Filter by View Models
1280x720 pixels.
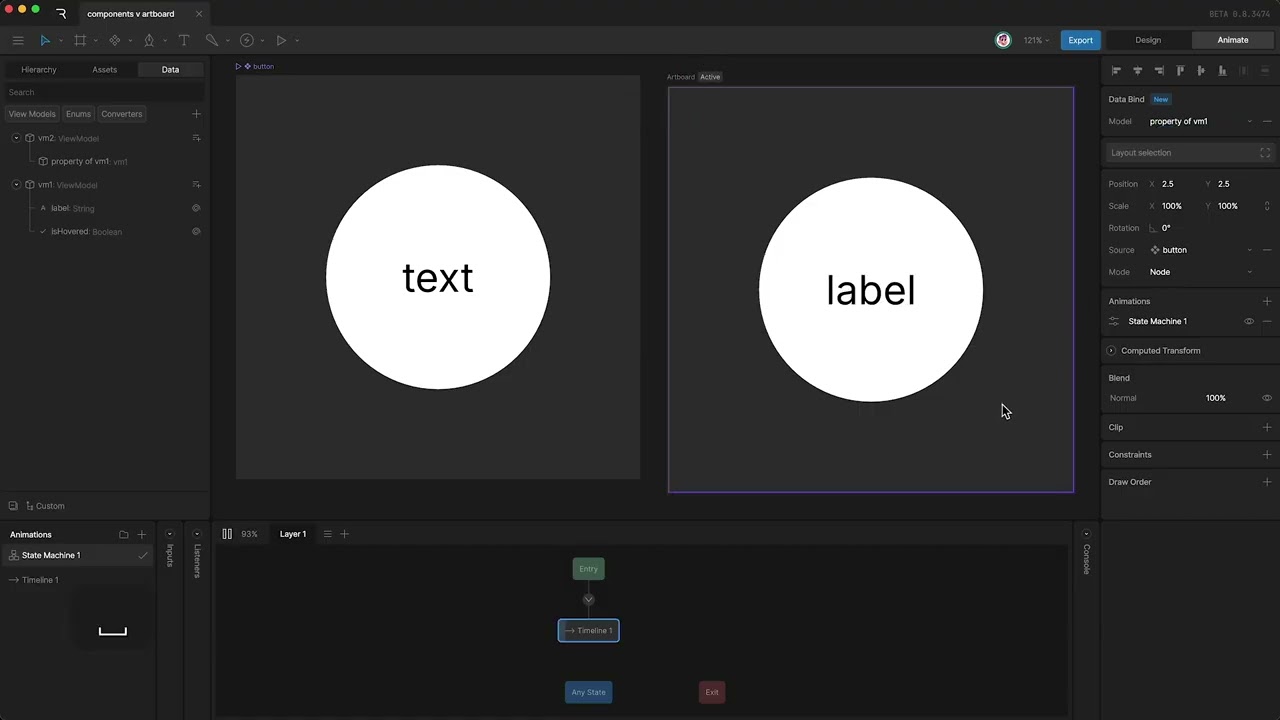(32, 114)
